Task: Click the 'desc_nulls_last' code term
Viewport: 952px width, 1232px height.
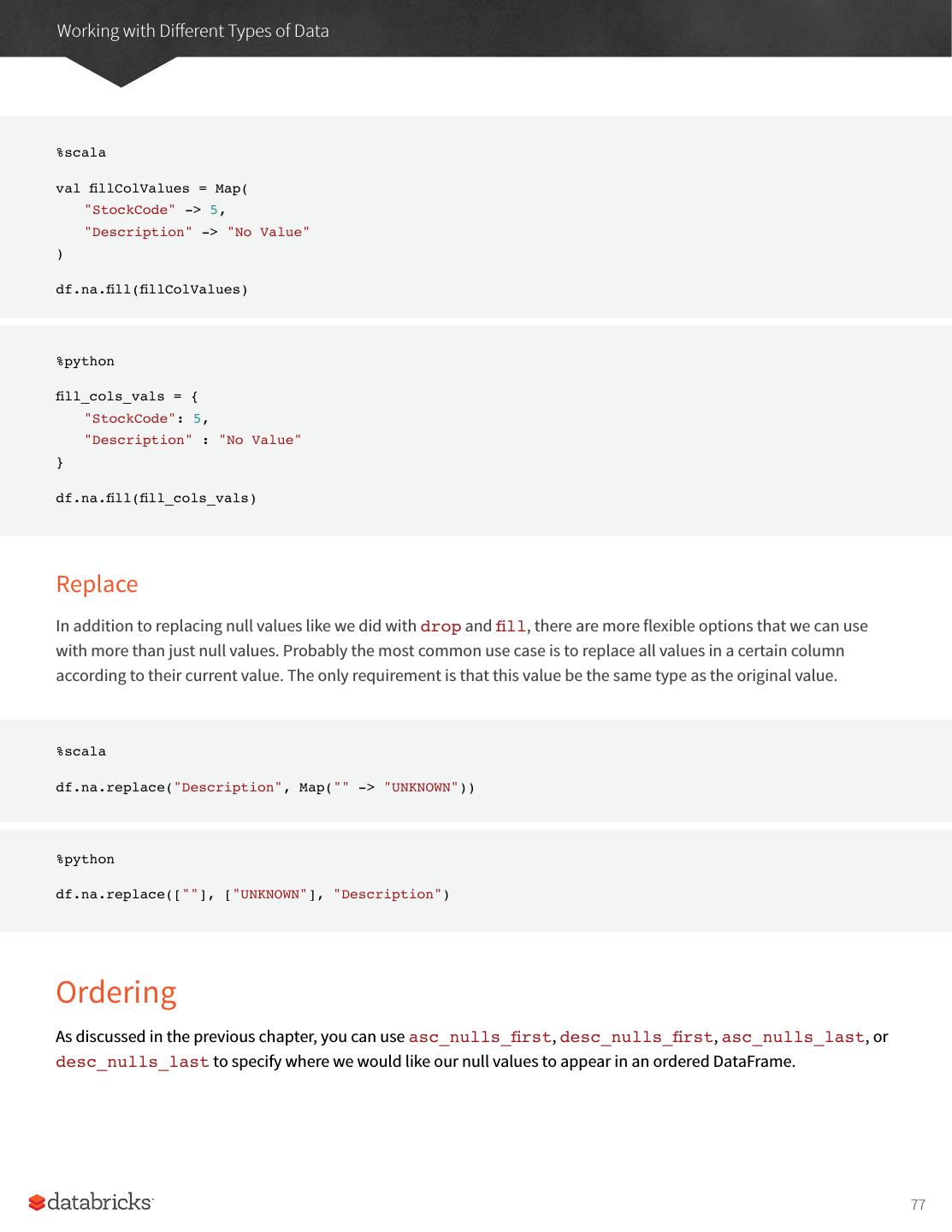Action: click(x=133, y=1062)
